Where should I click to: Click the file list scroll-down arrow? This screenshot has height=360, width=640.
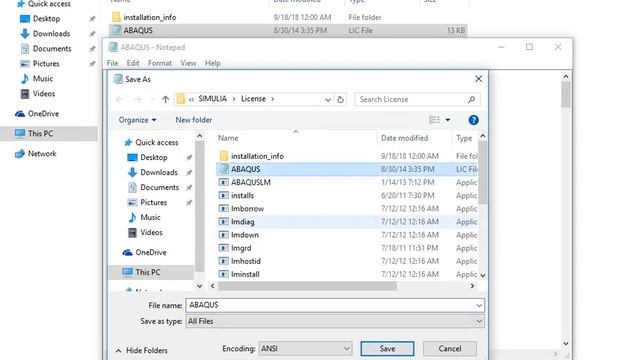pos(482,276)
